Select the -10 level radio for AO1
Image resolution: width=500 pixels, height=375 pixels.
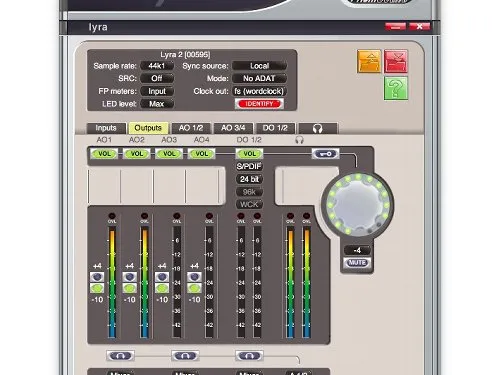click(x=97, y=288)
